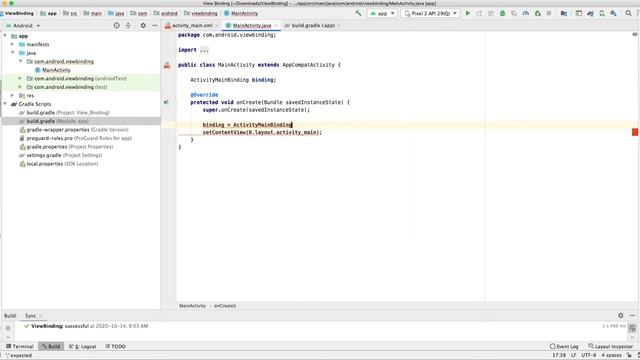Expand the collapsed import statement

tap(204, 50)
